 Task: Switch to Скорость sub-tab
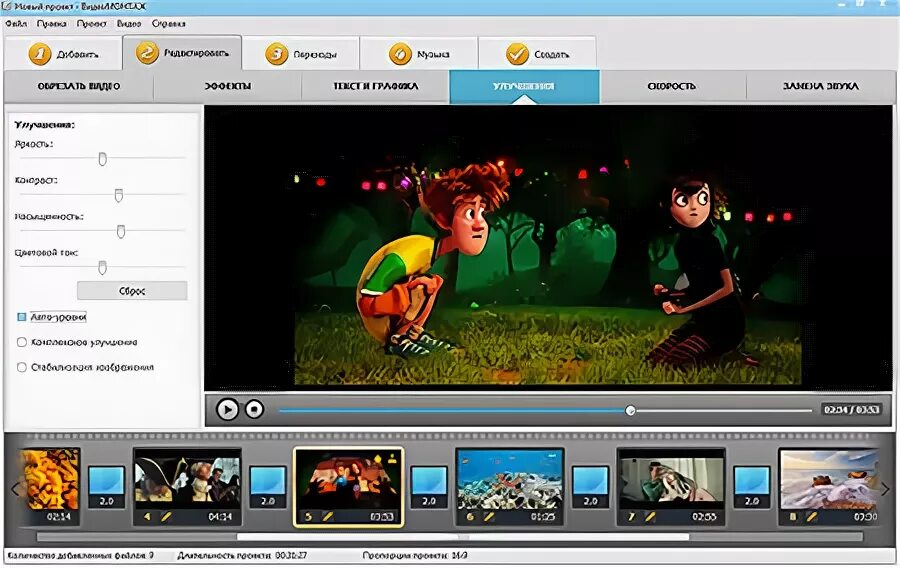672,86
